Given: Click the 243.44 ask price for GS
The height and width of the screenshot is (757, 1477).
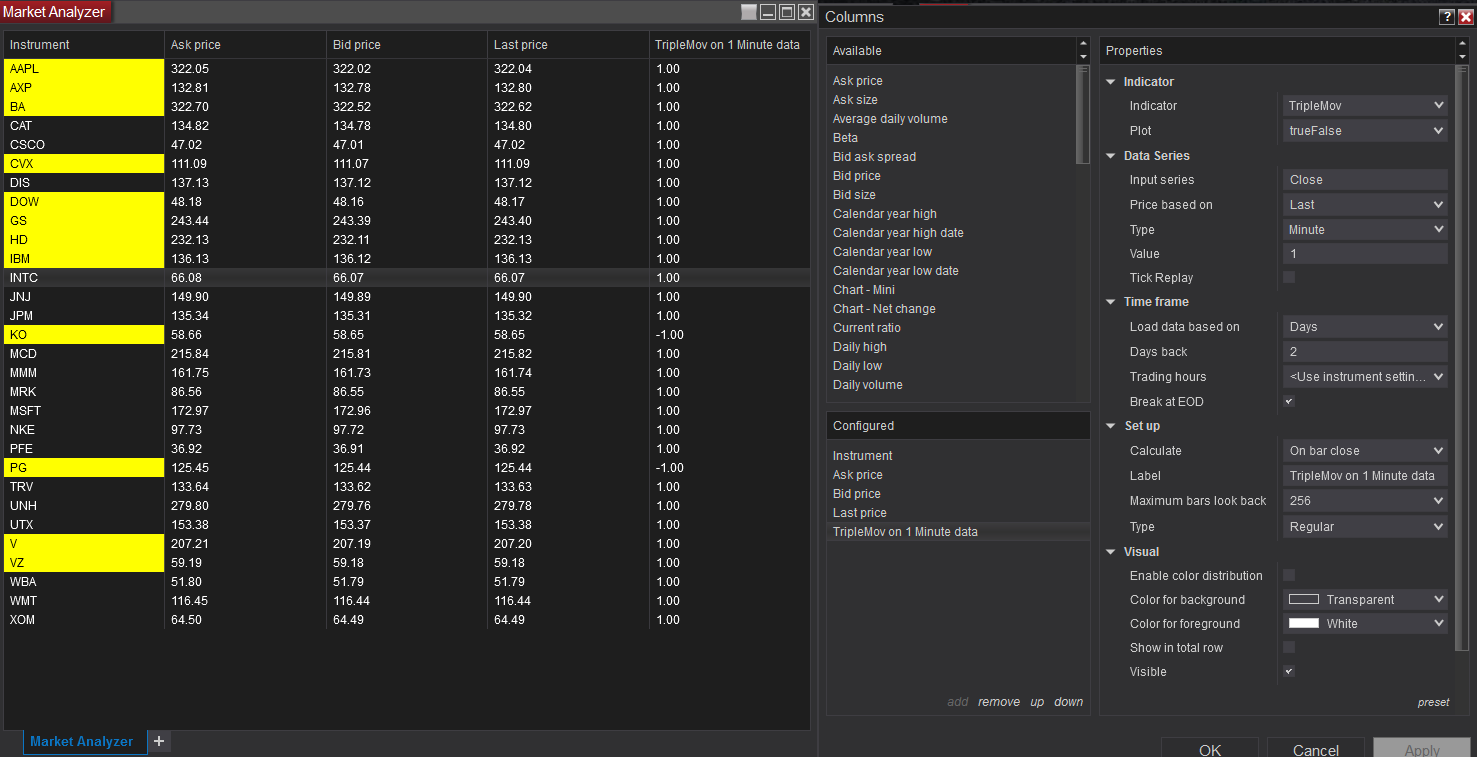Looking at the screenshot, I should [x=190, y=221].
